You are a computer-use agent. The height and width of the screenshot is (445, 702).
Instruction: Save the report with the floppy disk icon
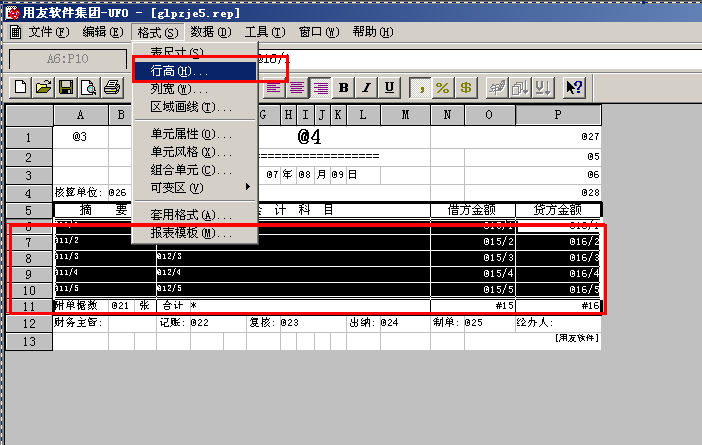coord(66,88)
